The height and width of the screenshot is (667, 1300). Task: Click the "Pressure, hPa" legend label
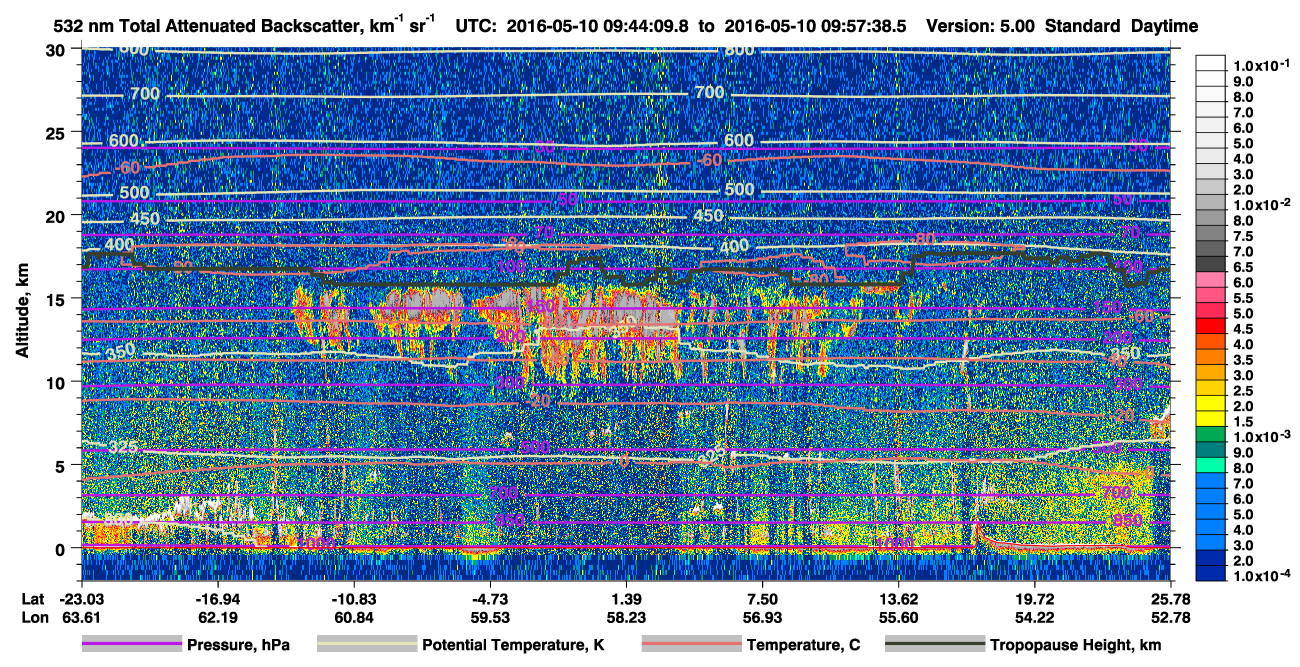[238, 645]
